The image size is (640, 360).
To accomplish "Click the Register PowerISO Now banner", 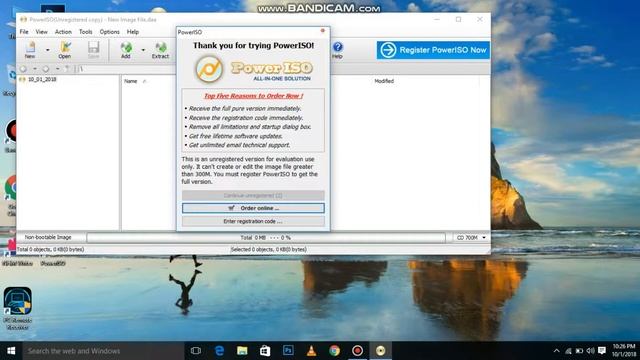I will [433, 50].
